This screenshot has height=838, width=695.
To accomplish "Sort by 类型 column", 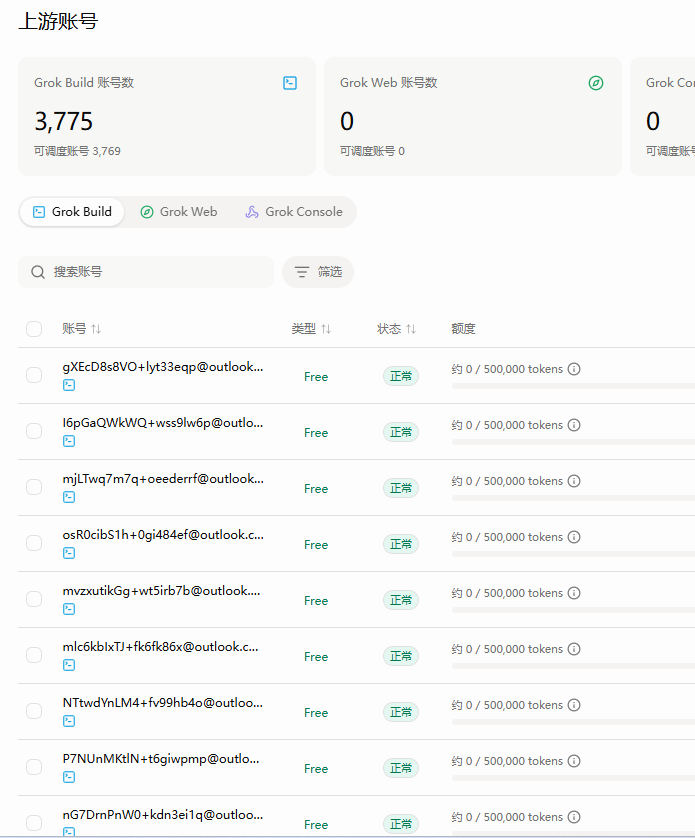I will [x=311, y=329].
